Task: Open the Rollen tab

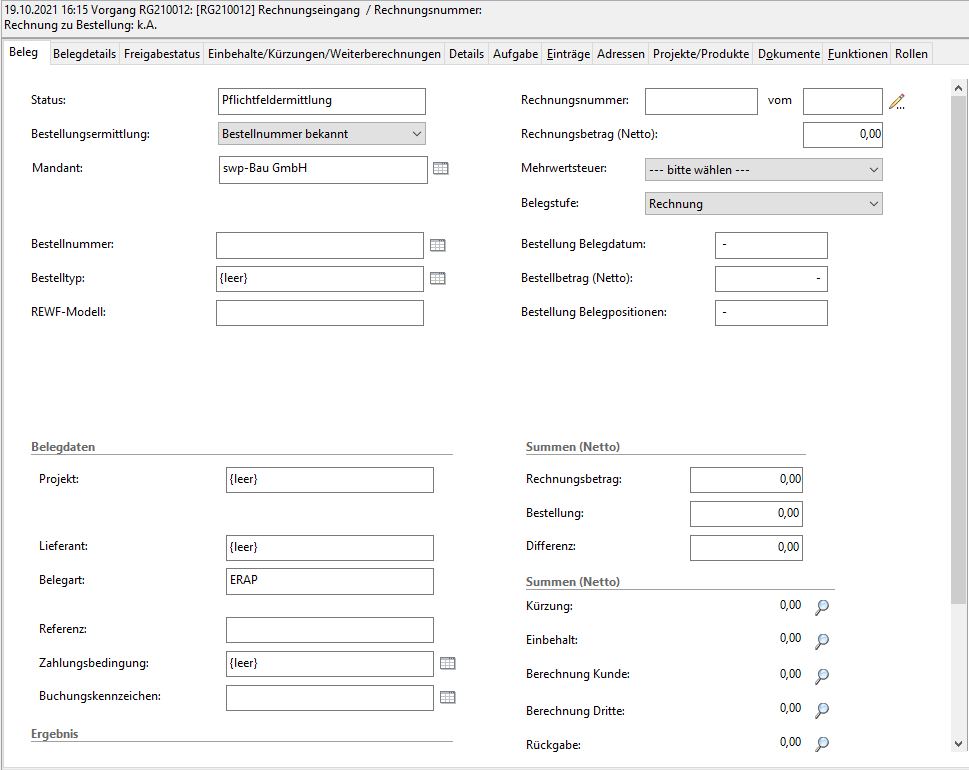Action: coord(912,54)
